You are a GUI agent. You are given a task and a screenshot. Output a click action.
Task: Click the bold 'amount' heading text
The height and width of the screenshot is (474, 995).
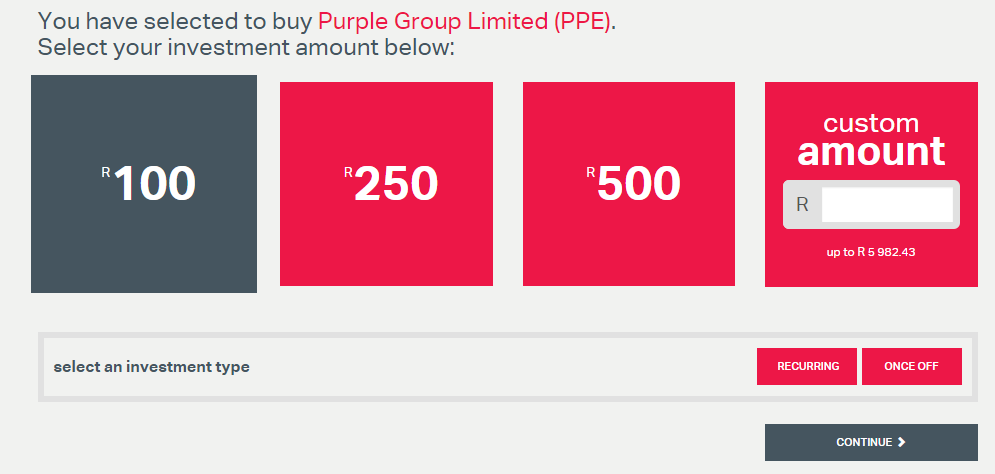[x=871, y=151]
